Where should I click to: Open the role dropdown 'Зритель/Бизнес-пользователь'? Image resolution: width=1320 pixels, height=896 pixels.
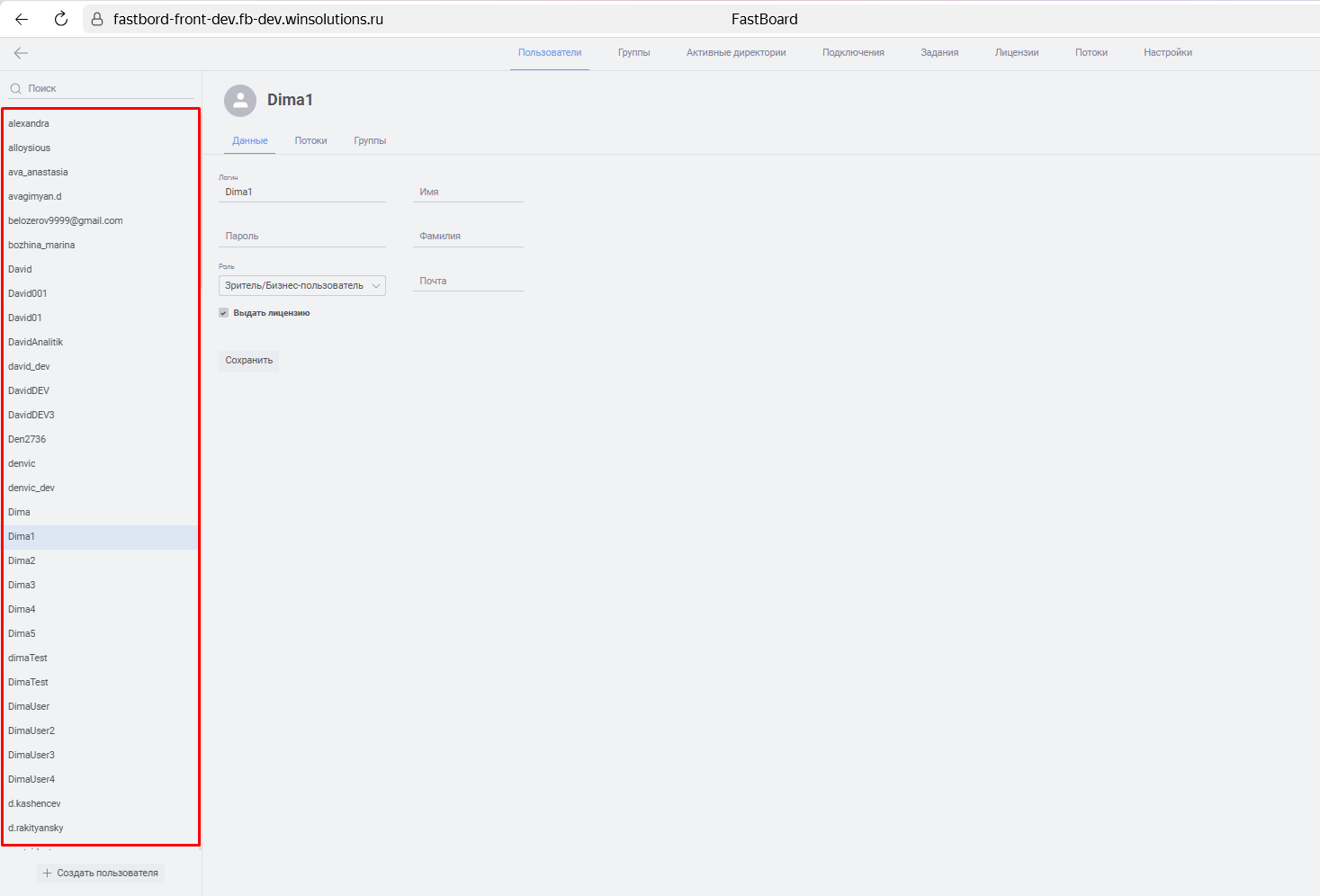pos(301,286)
